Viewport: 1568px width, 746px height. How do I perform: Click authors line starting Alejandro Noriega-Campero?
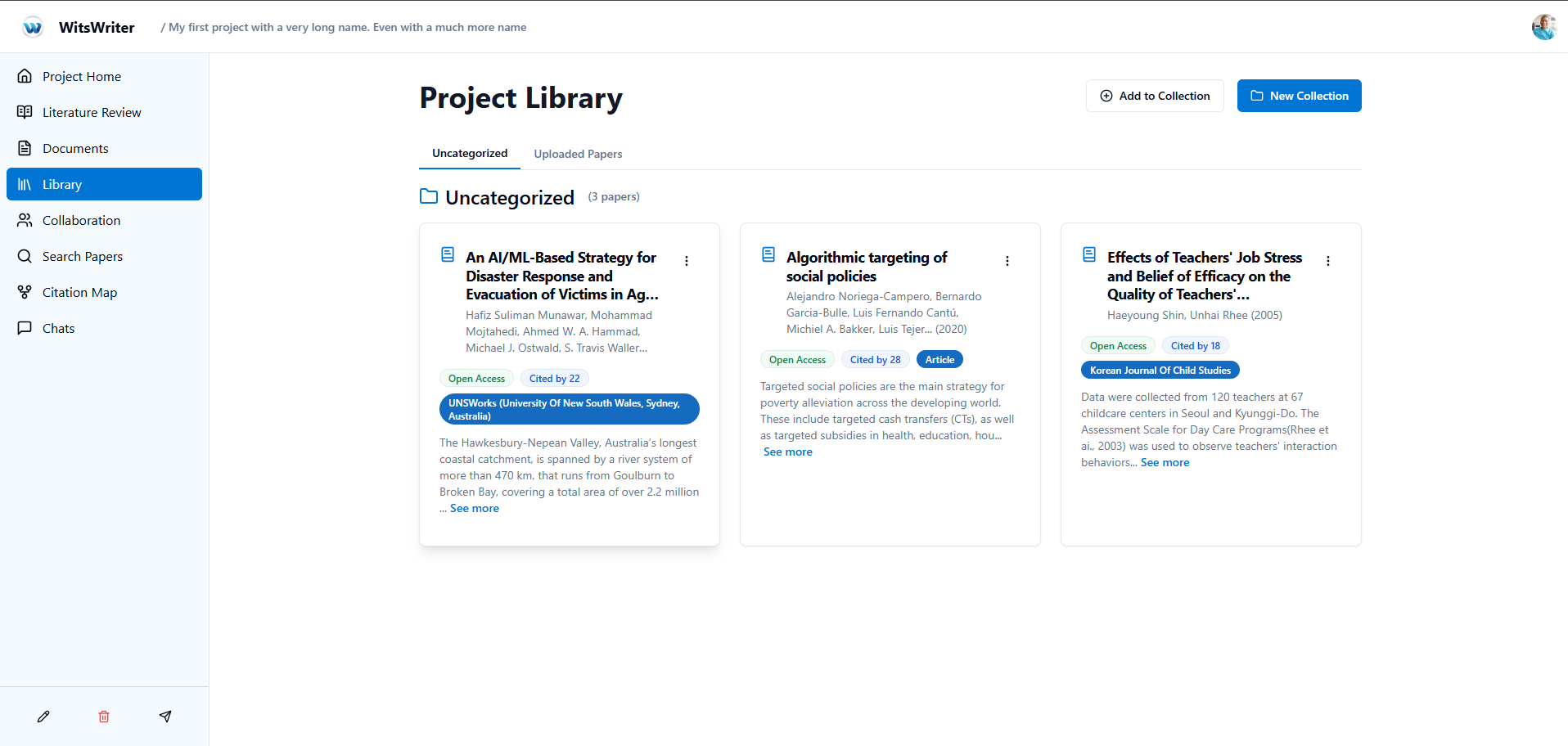pyautogui.click(x=884, y=312)
